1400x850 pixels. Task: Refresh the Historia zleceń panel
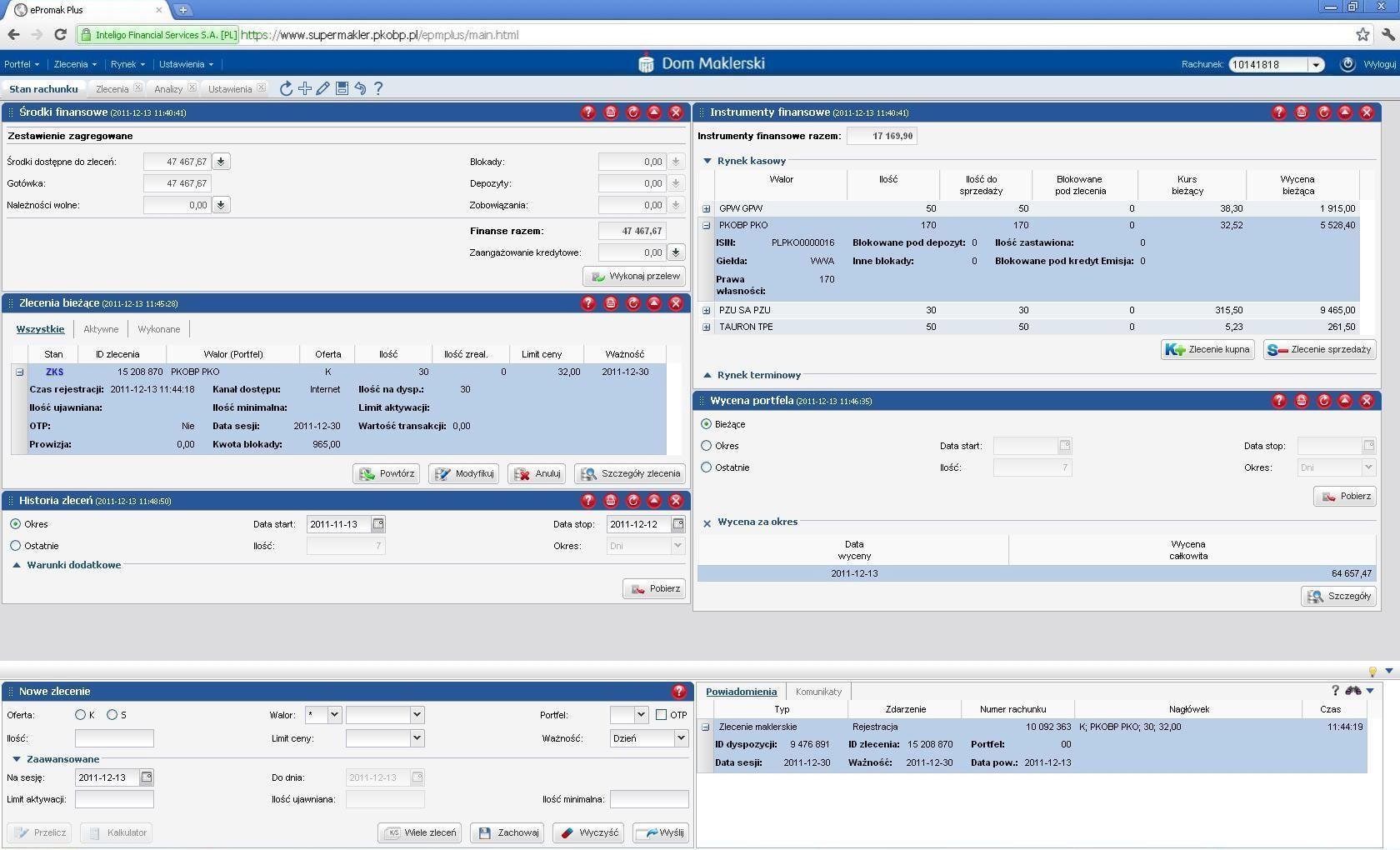633,501
